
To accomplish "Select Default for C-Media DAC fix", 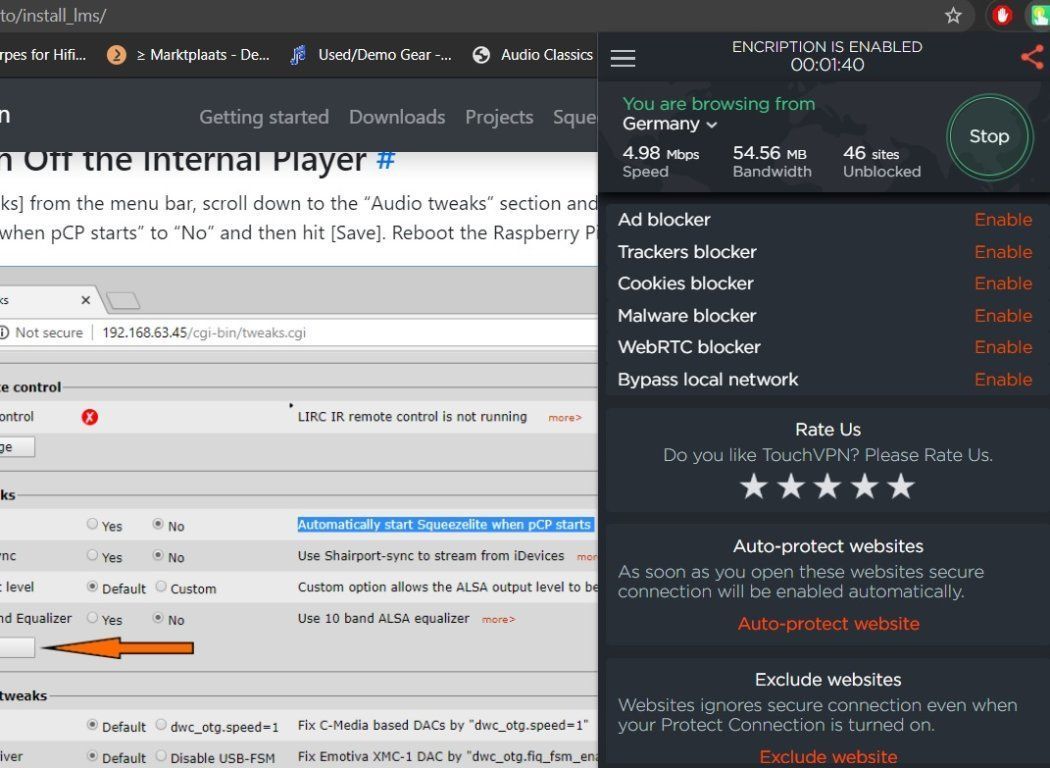I will [92, 724].
